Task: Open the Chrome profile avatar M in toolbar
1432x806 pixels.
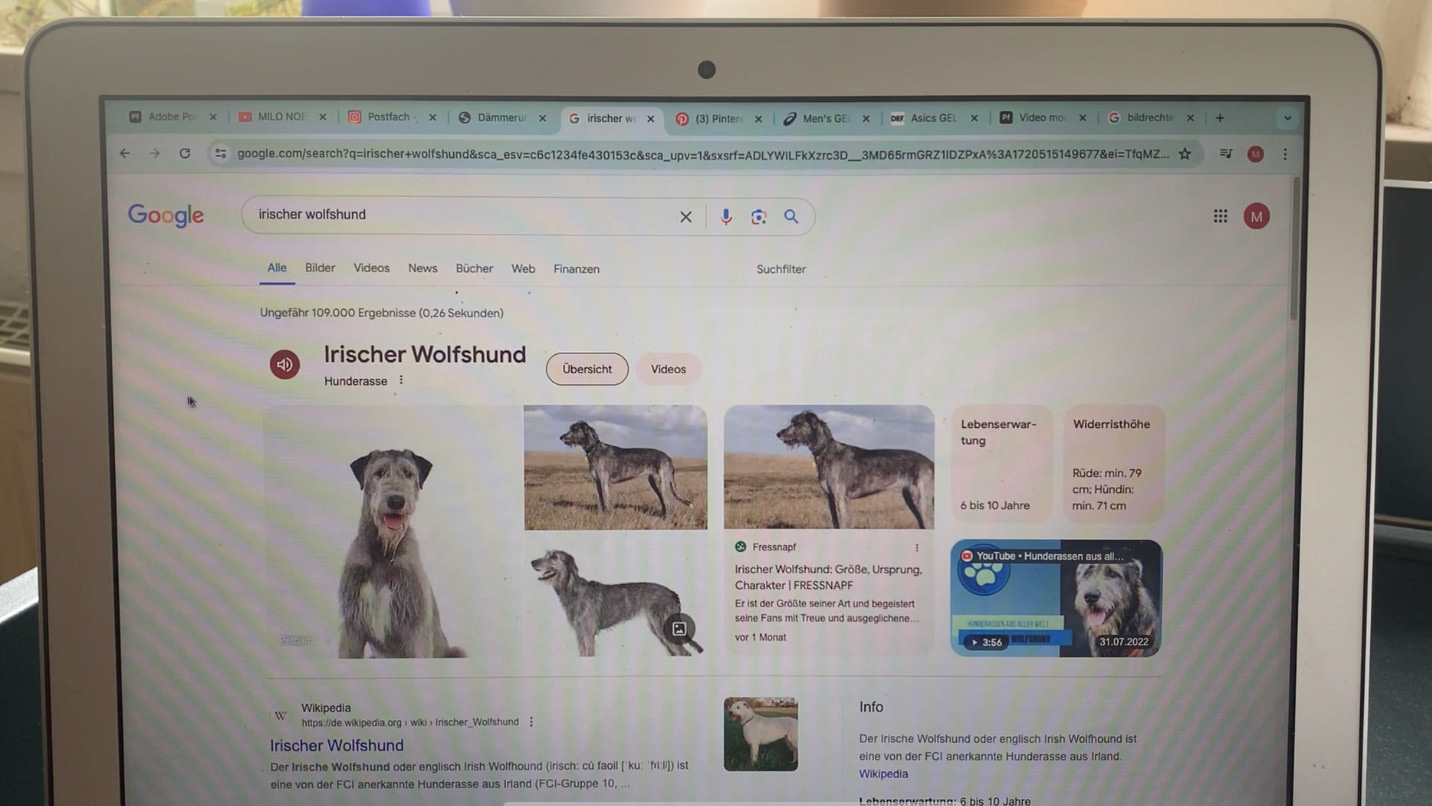Action: point(1256,154)
